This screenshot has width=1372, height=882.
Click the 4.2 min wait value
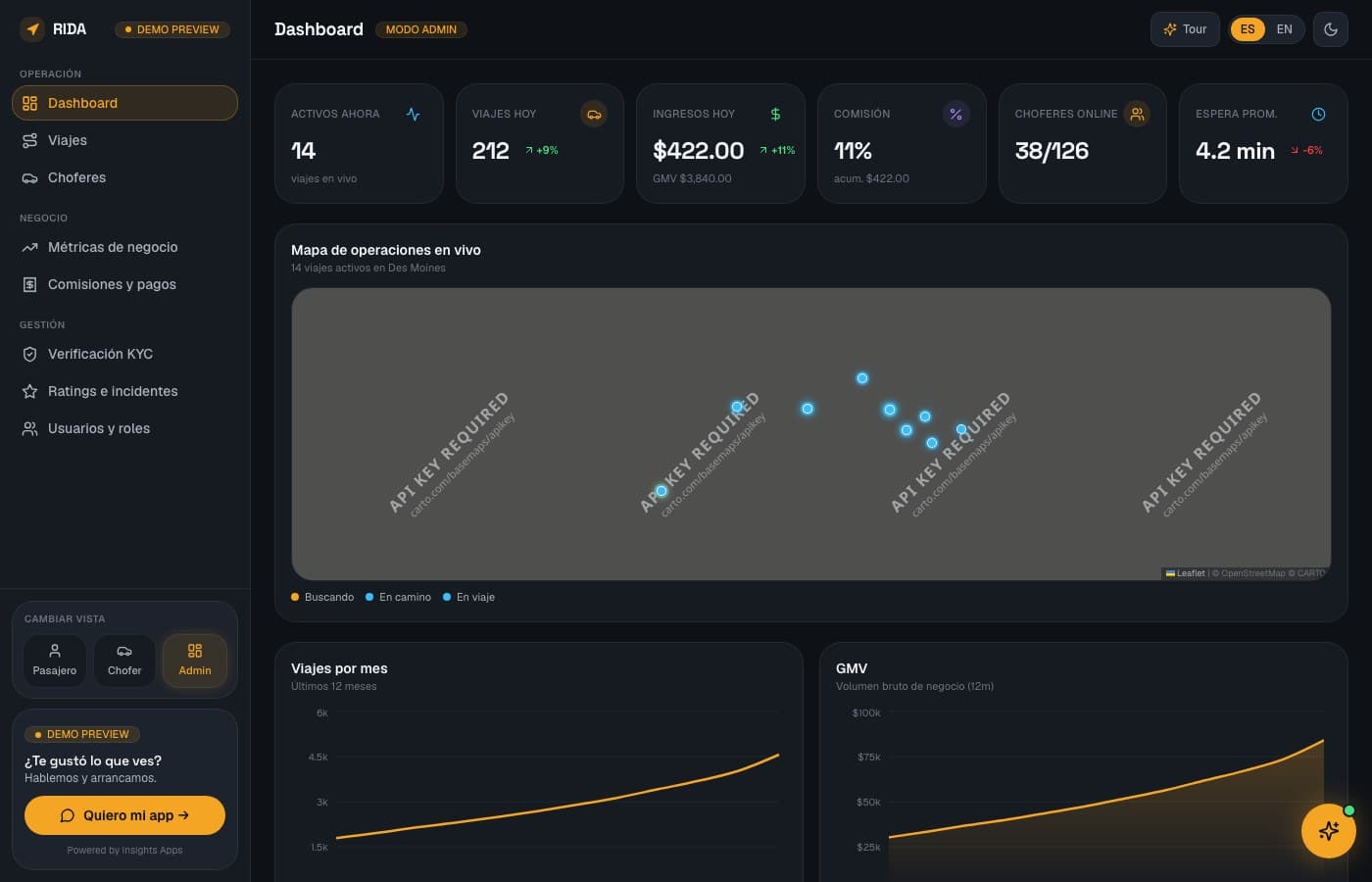tap(1235, 151)
